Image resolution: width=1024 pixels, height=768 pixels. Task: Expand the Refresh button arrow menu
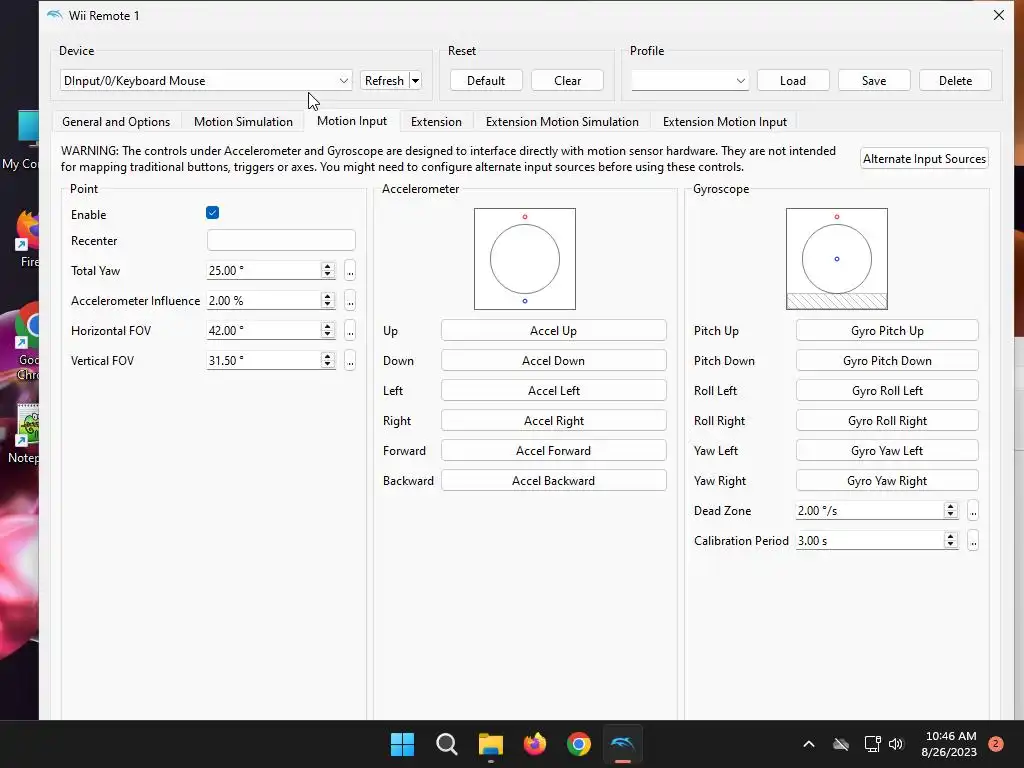(x=415, y=80)
